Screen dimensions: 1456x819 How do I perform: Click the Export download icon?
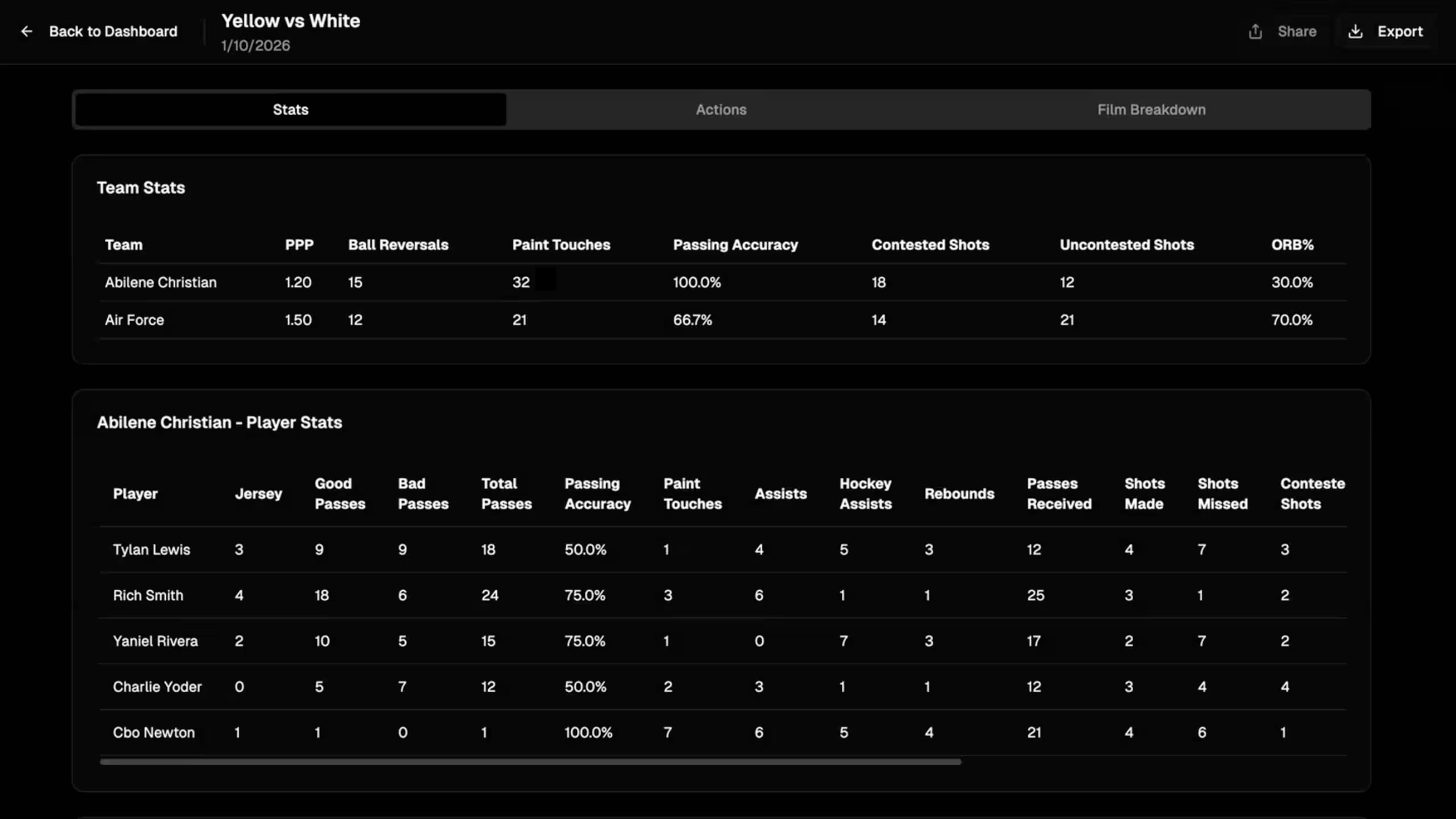(x=1356, y=31)
